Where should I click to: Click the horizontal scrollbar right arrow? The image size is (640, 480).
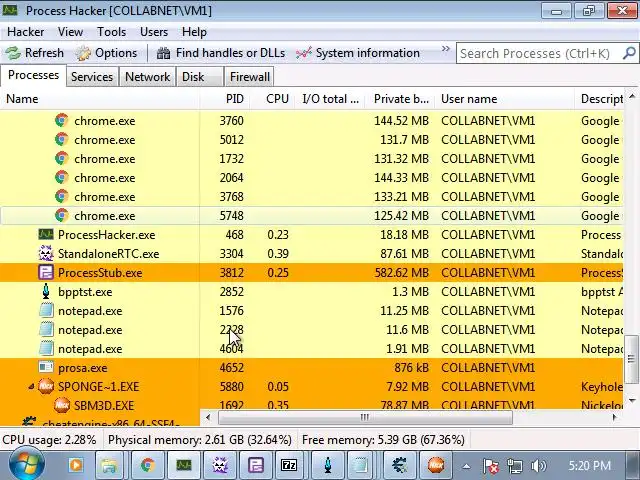[614, 417]
